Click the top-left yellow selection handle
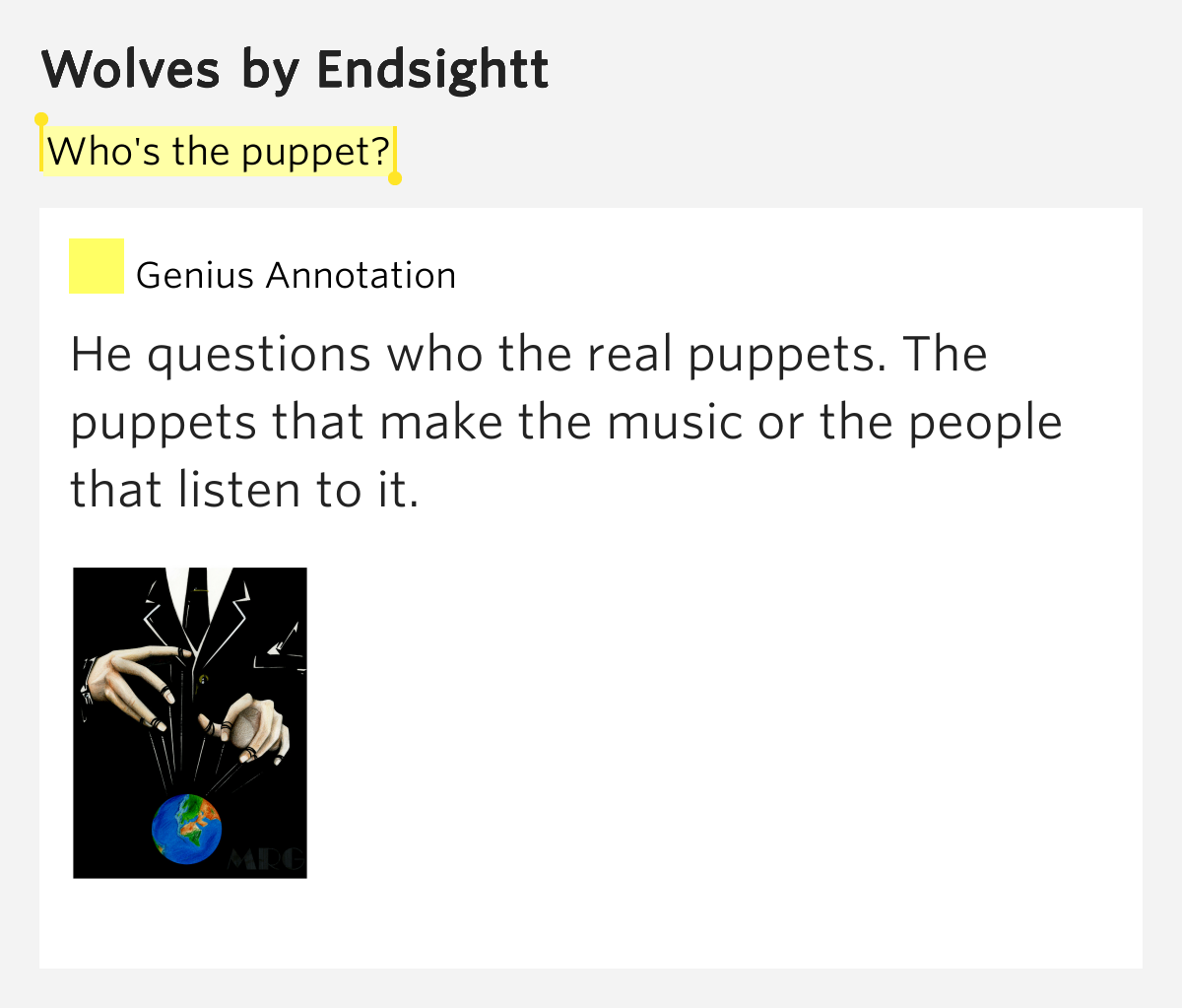This screenshot has height=1008, width=1182. tap(41, 120)
